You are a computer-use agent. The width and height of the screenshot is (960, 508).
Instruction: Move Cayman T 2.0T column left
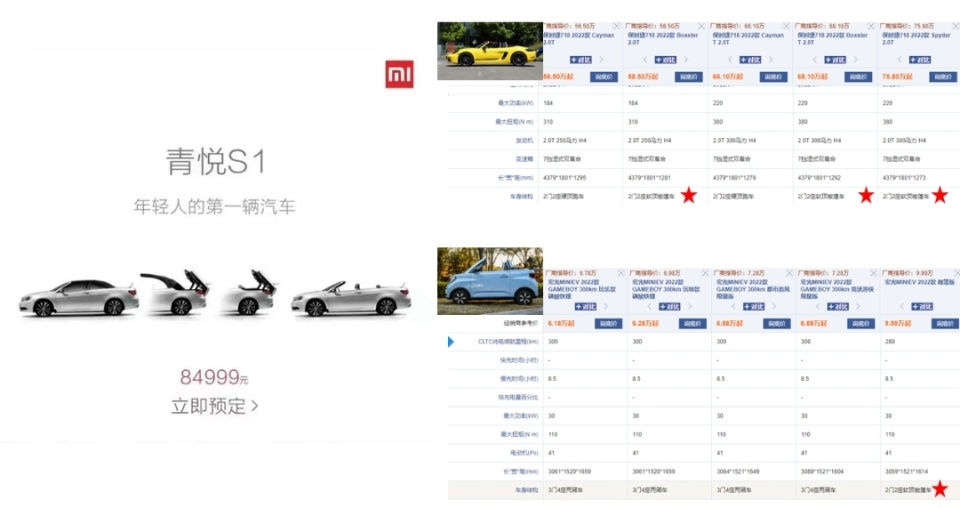point(730,59)
